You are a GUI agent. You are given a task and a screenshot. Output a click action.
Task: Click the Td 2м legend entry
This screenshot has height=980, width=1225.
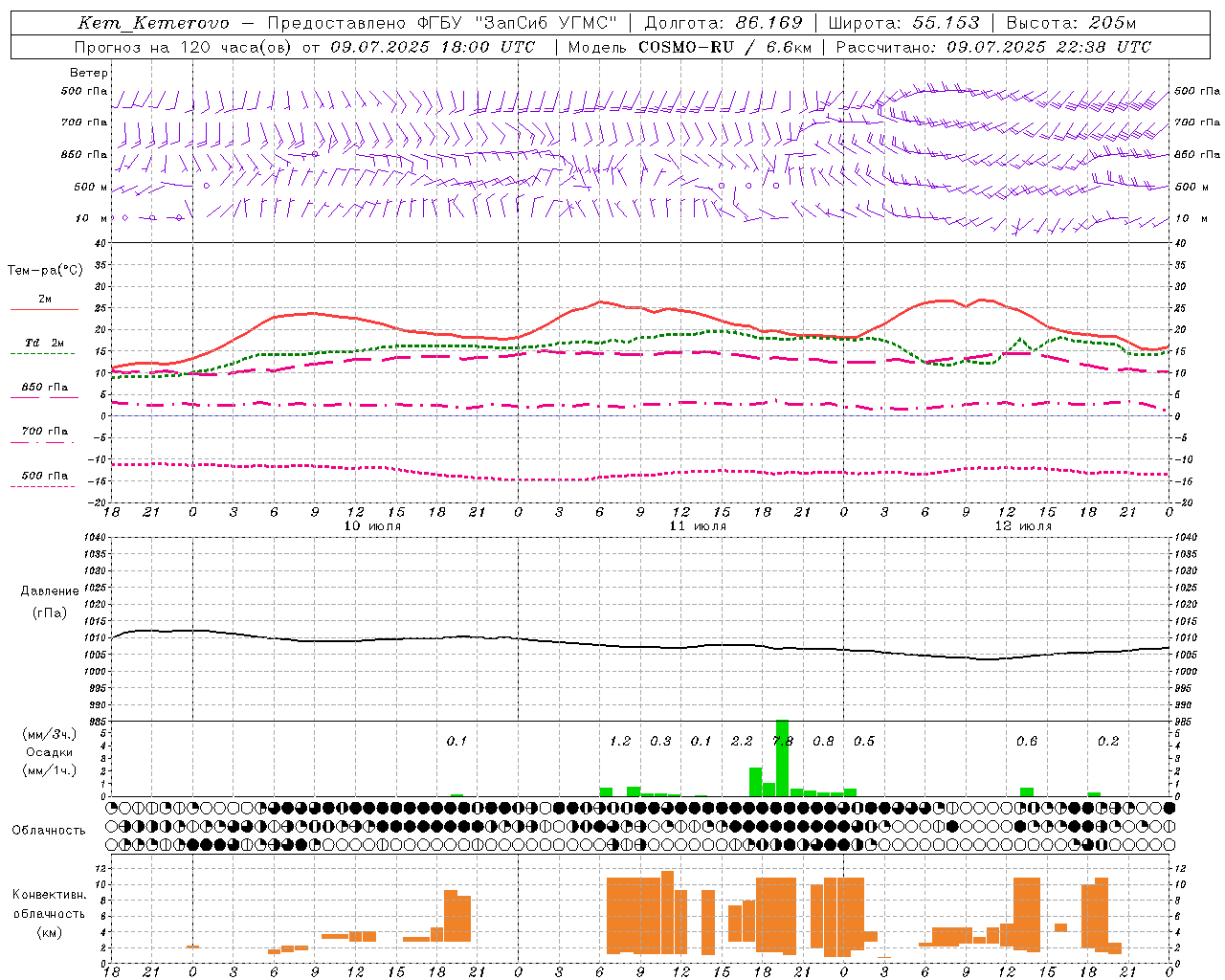tap(44, 343)
